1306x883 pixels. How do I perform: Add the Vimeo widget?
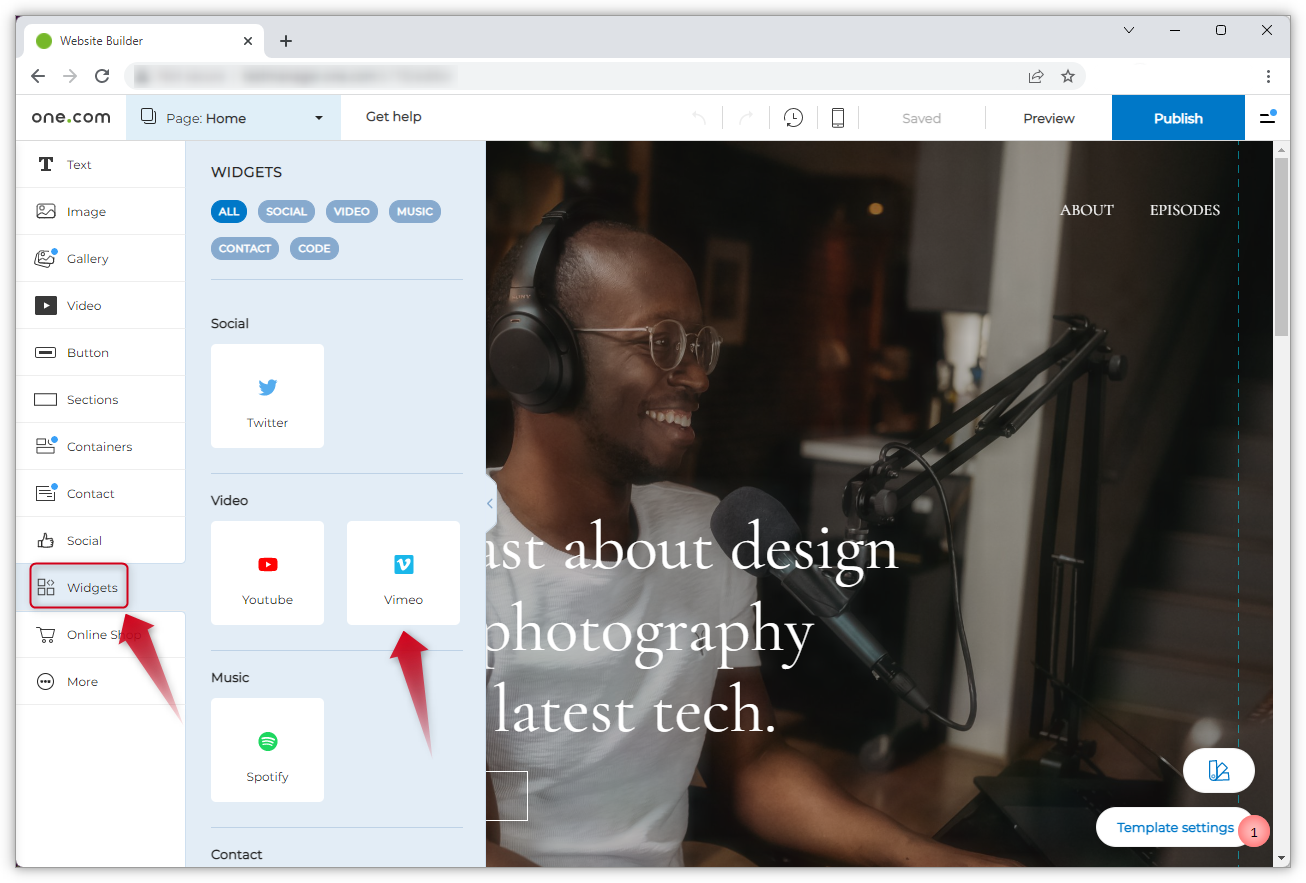point(403,573)
